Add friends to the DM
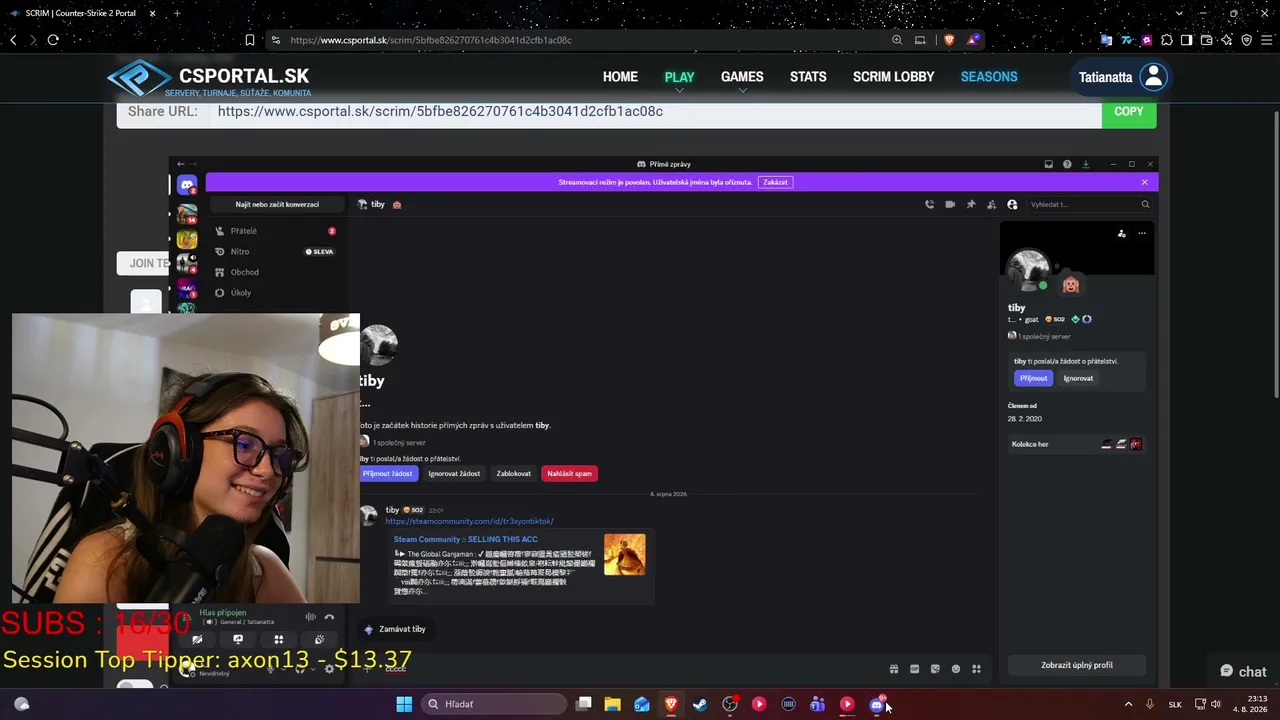Screen dimensions: 1280x720 (991, 204)
